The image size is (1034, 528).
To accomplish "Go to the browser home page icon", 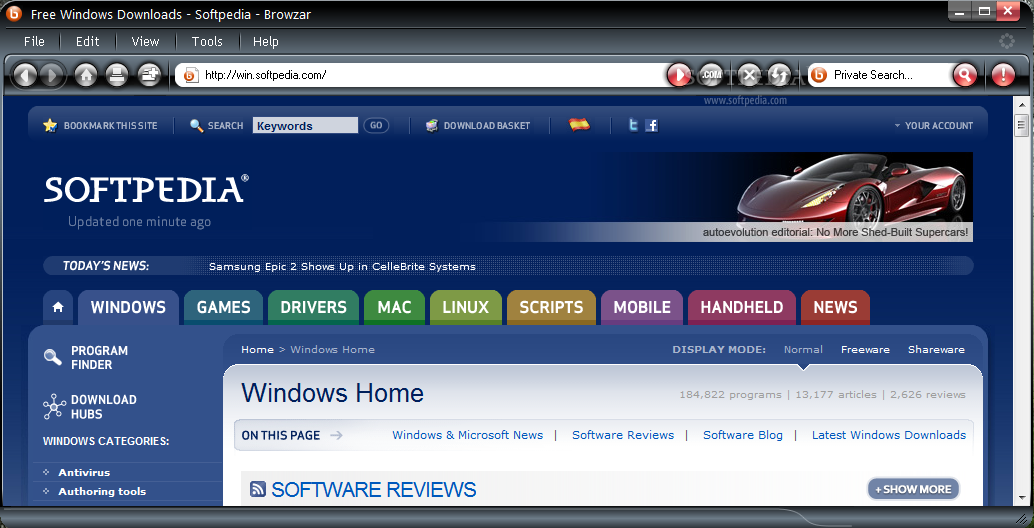I will click(x=86, y=75).
